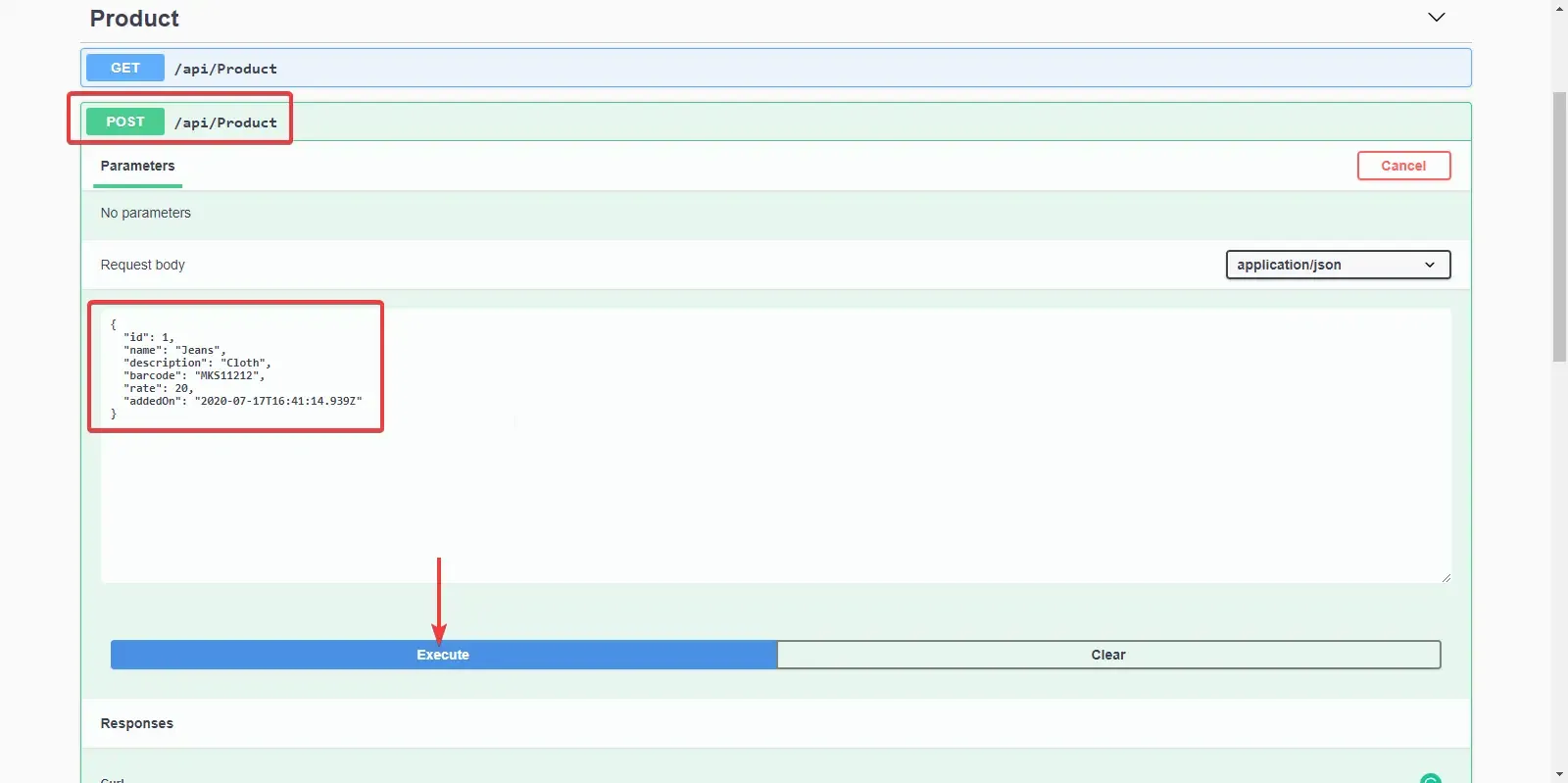Viewport: 1568px width, 783px height.
Task: Click the Request body label
Action: 143,265
